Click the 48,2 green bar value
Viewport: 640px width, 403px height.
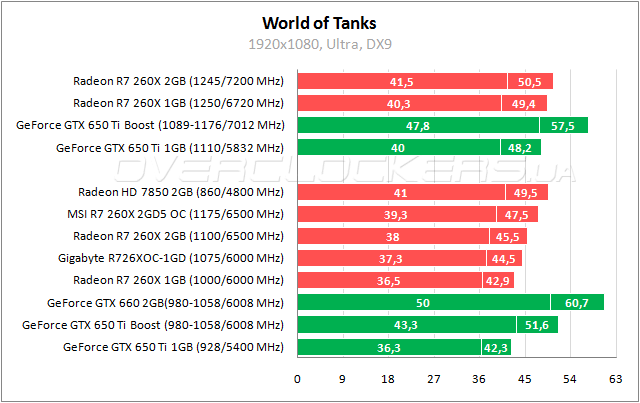[x=520, y=148]
